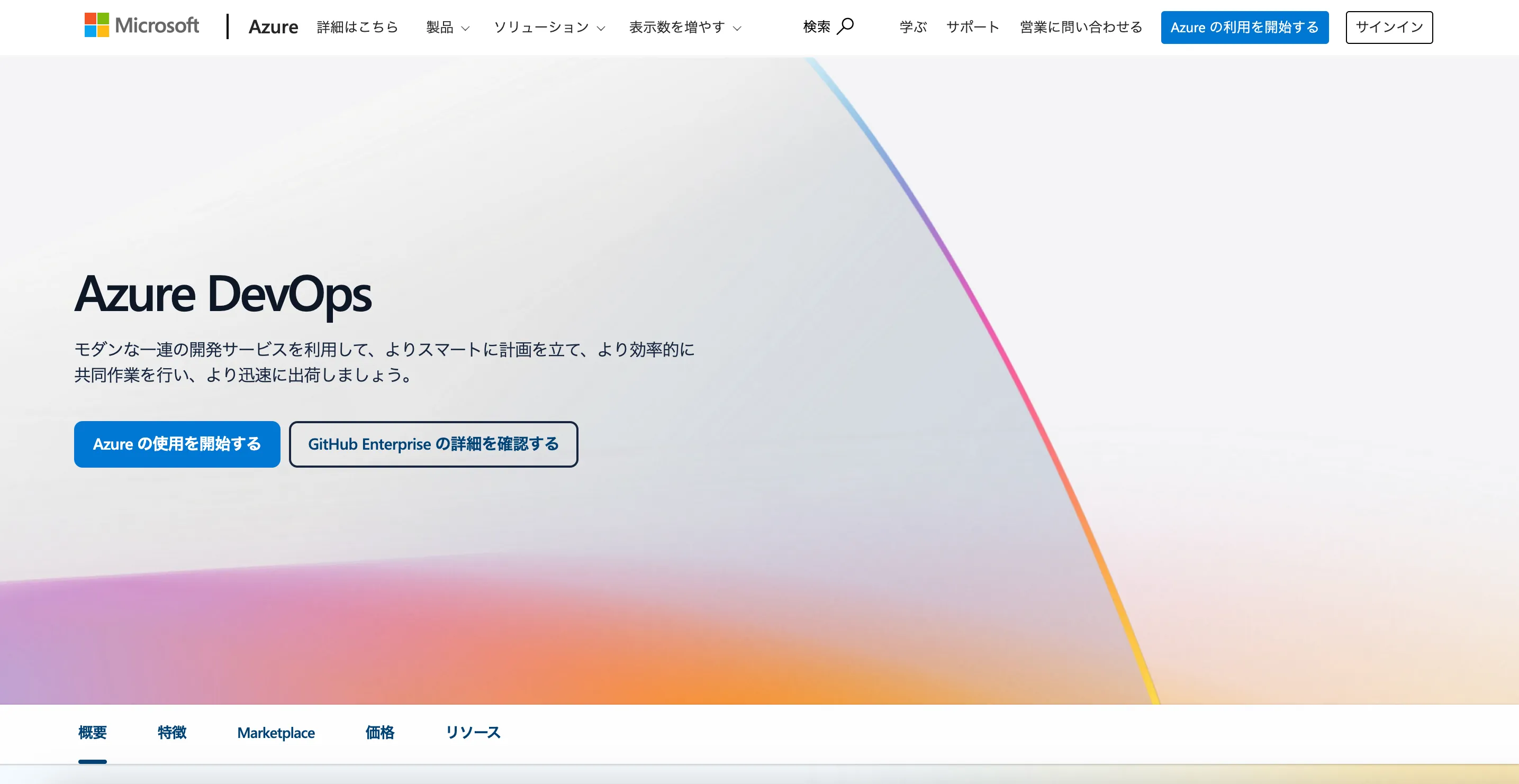Expand the ソリューション dropdown menu
The image size is (1519, 784).
[549, 27]
